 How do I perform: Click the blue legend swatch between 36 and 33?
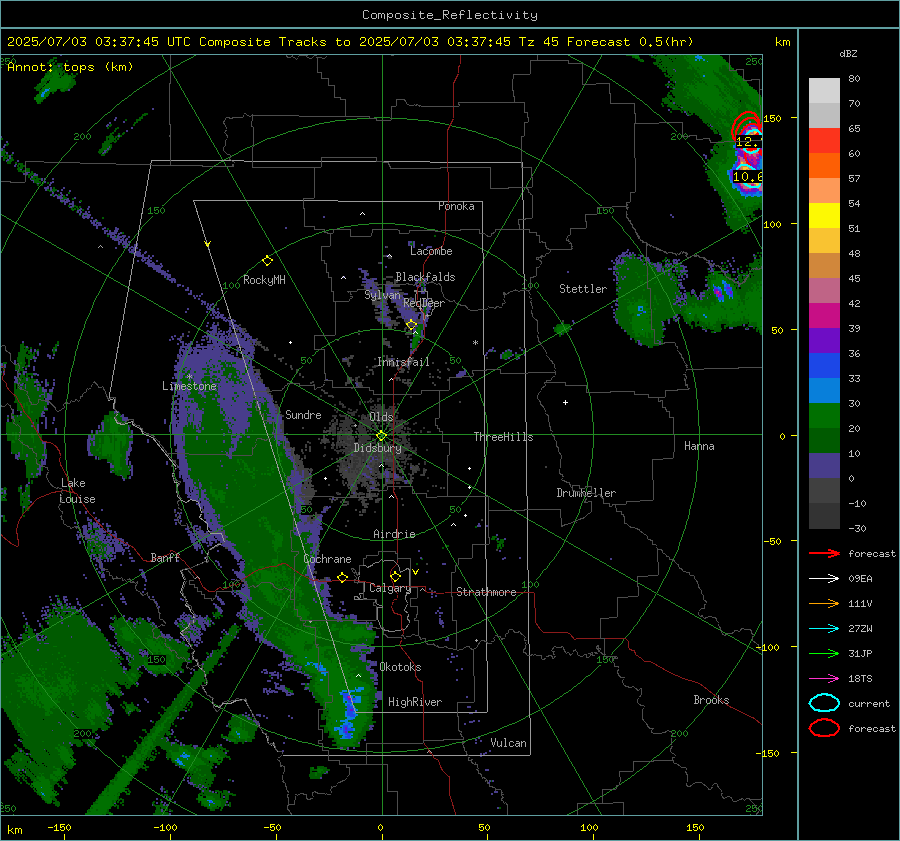pyautogui.click(x=824, y=366)
